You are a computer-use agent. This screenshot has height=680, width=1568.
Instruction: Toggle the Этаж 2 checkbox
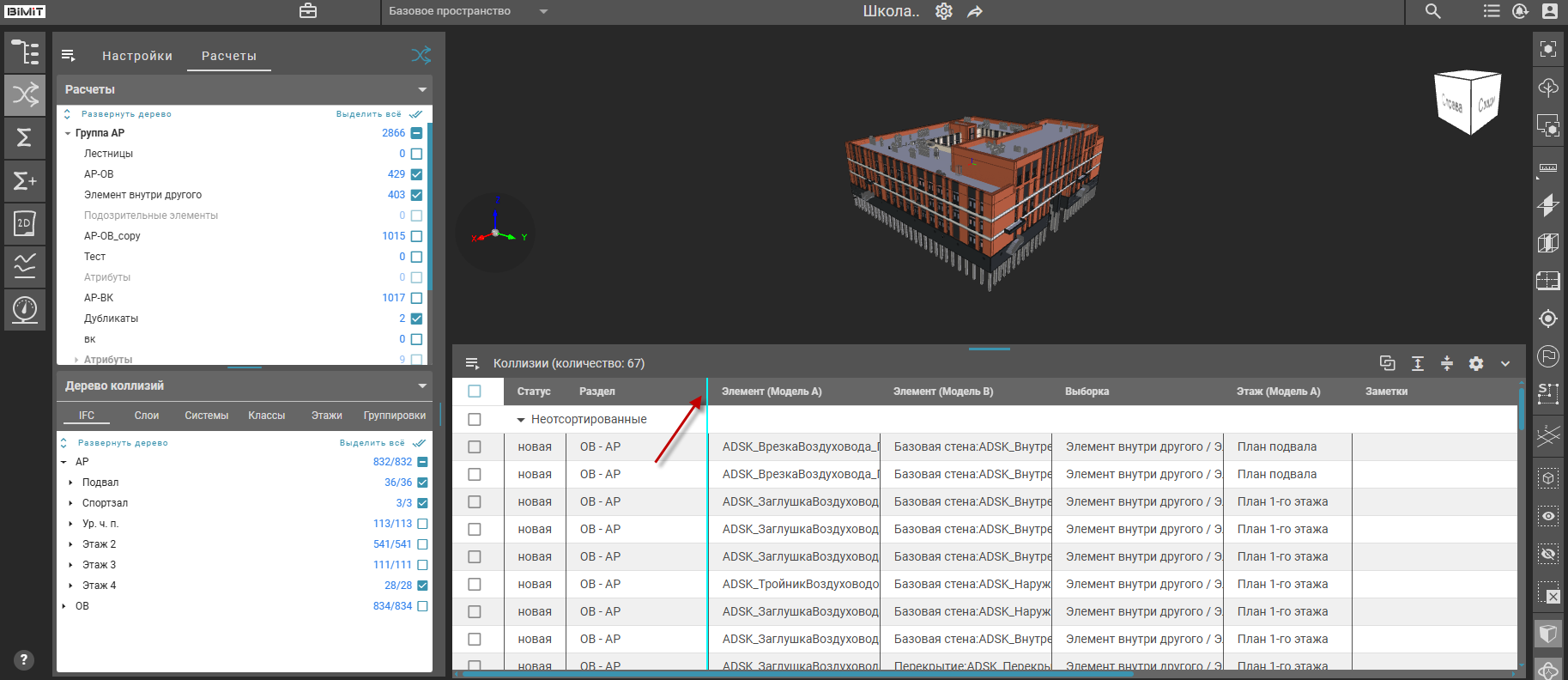click(x=422, y=544)
